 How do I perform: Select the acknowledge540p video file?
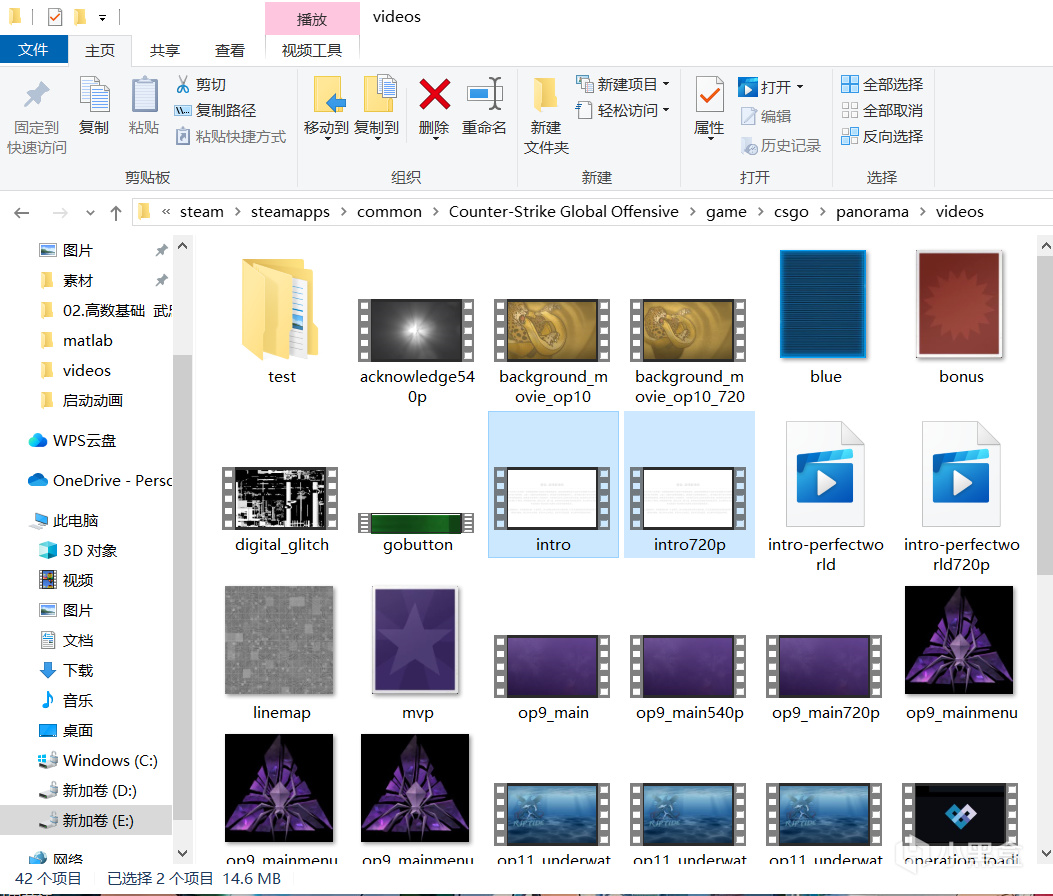click(x=417, y=351)
